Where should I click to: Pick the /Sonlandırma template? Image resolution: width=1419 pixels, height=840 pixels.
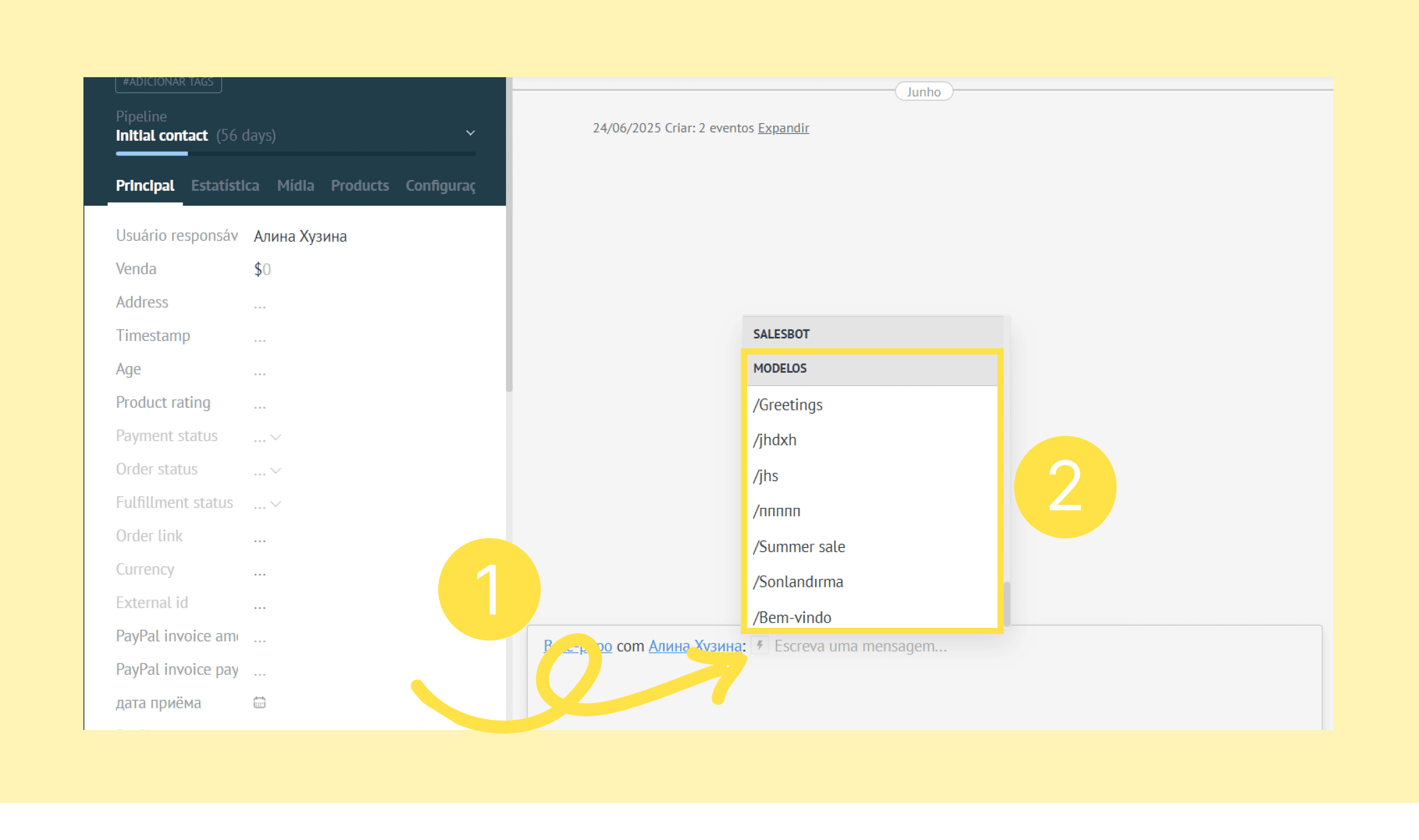pyautogui.click(x=798, y=582)
